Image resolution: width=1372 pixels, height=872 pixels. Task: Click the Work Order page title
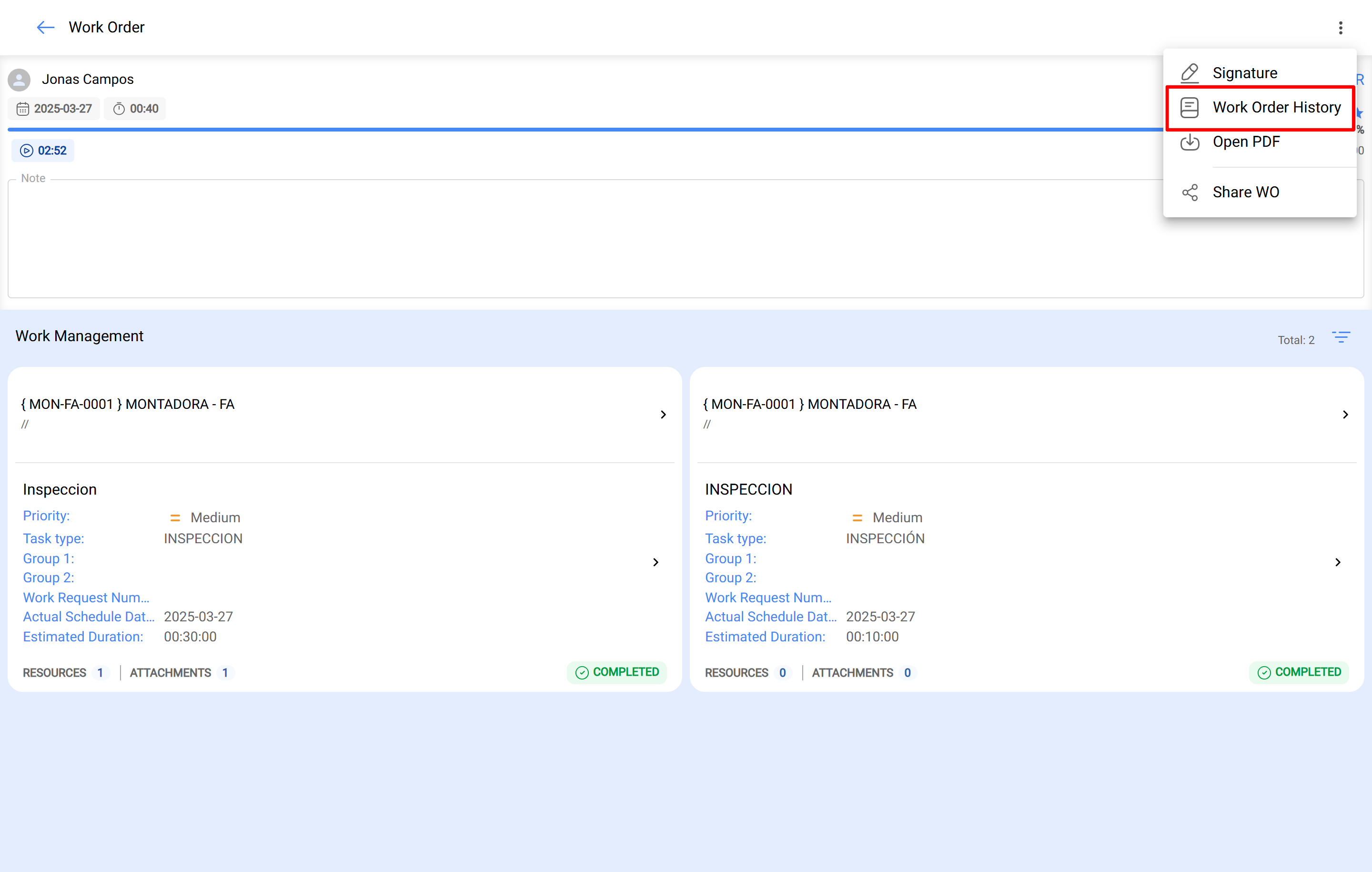[107, 27]
